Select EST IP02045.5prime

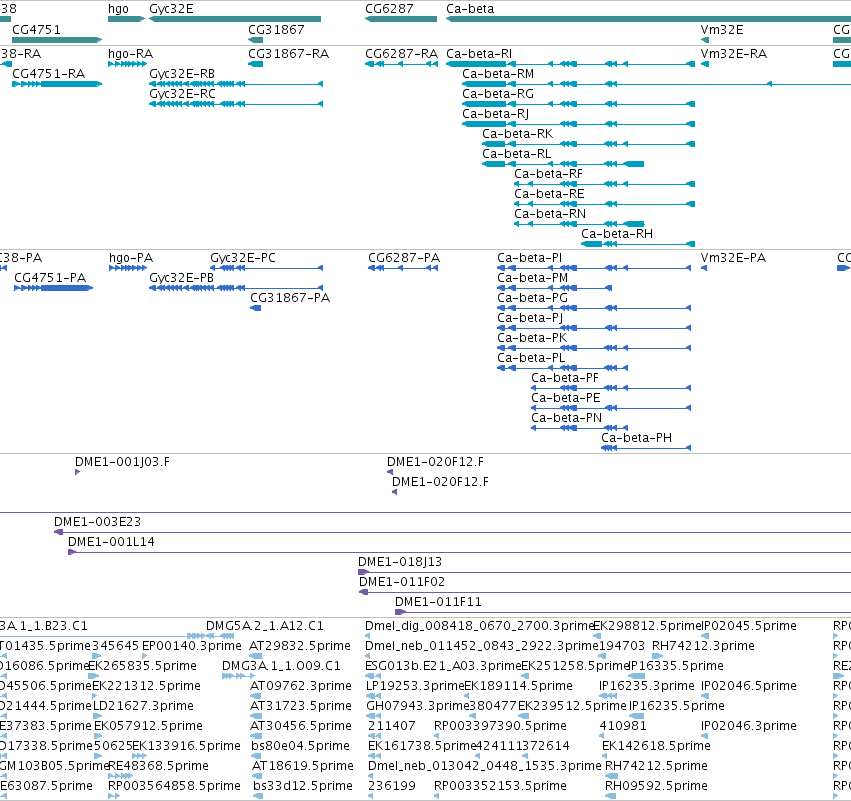(749, 626)
